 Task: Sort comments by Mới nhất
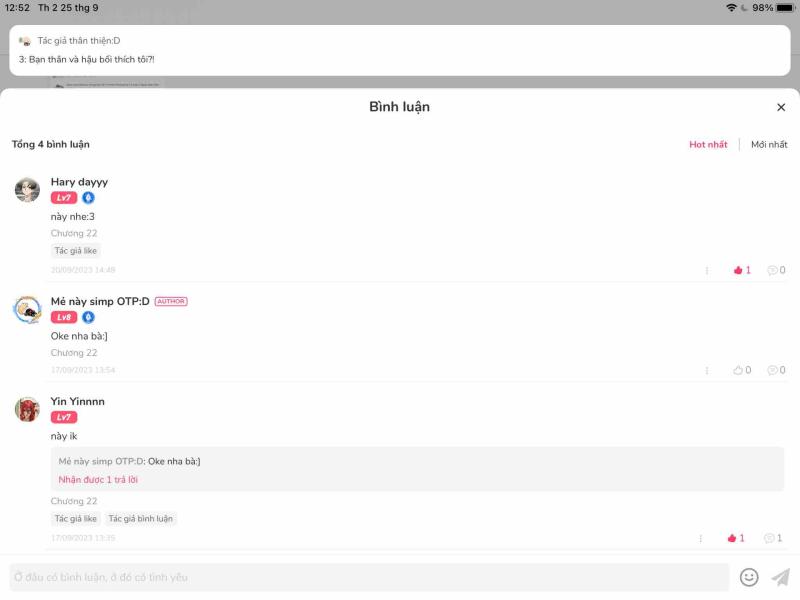tap(769, 144)
